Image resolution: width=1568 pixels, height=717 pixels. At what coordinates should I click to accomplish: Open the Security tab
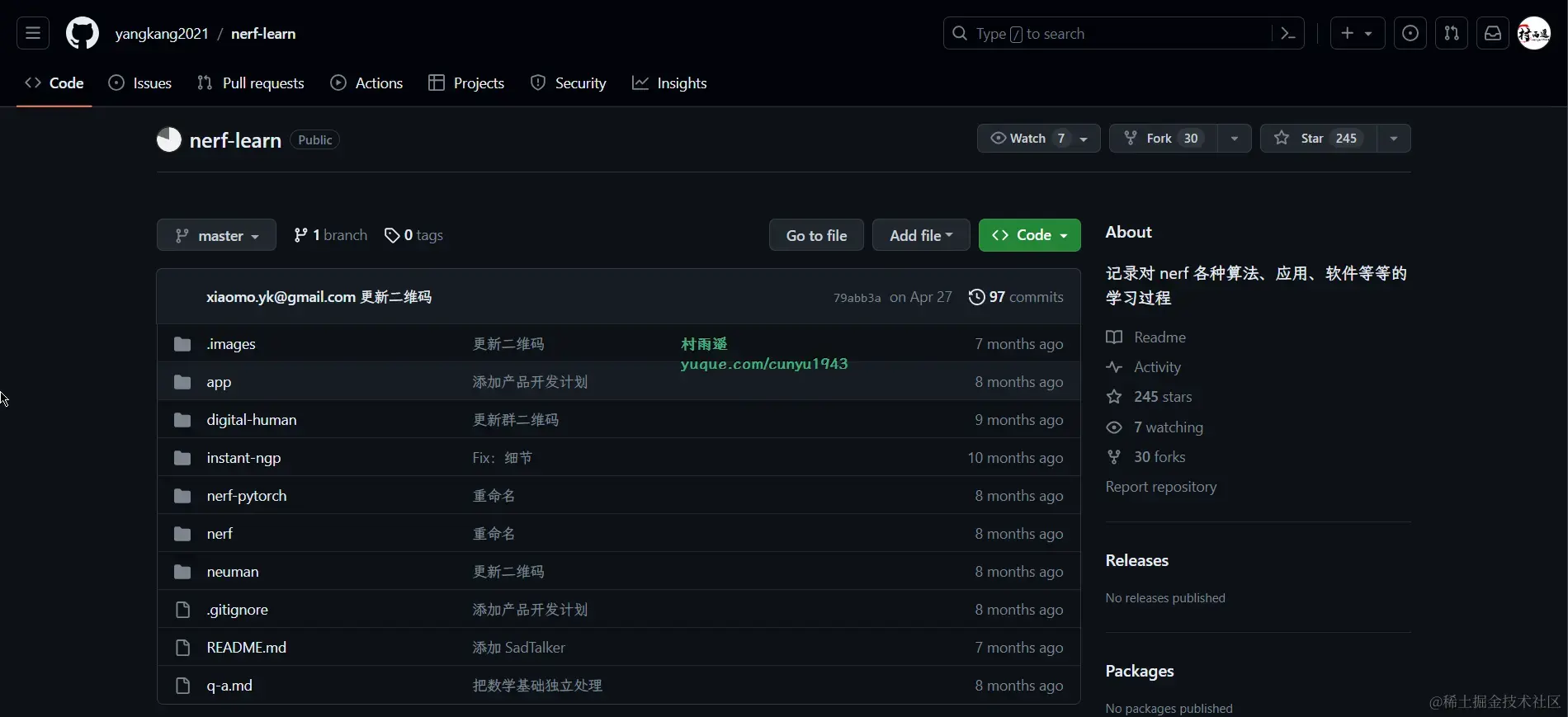point(568,83)
